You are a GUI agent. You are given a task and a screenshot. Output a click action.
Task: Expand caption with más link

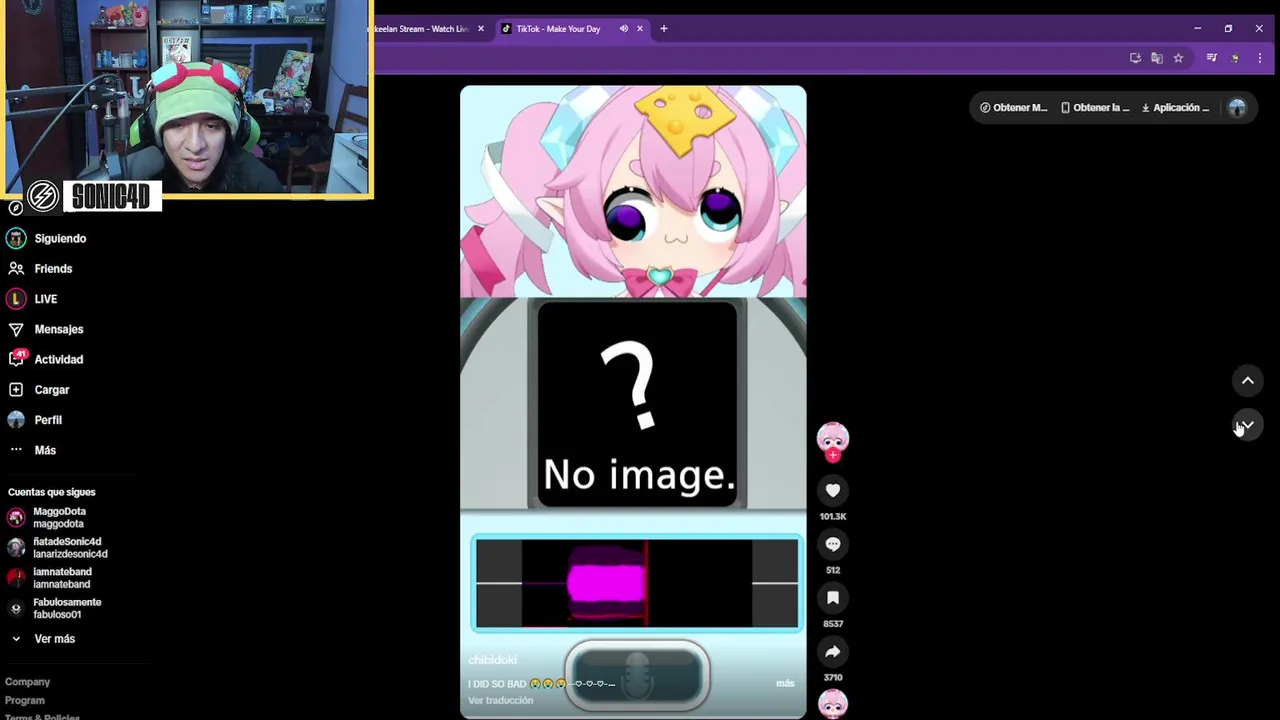[x=785, y=683]
